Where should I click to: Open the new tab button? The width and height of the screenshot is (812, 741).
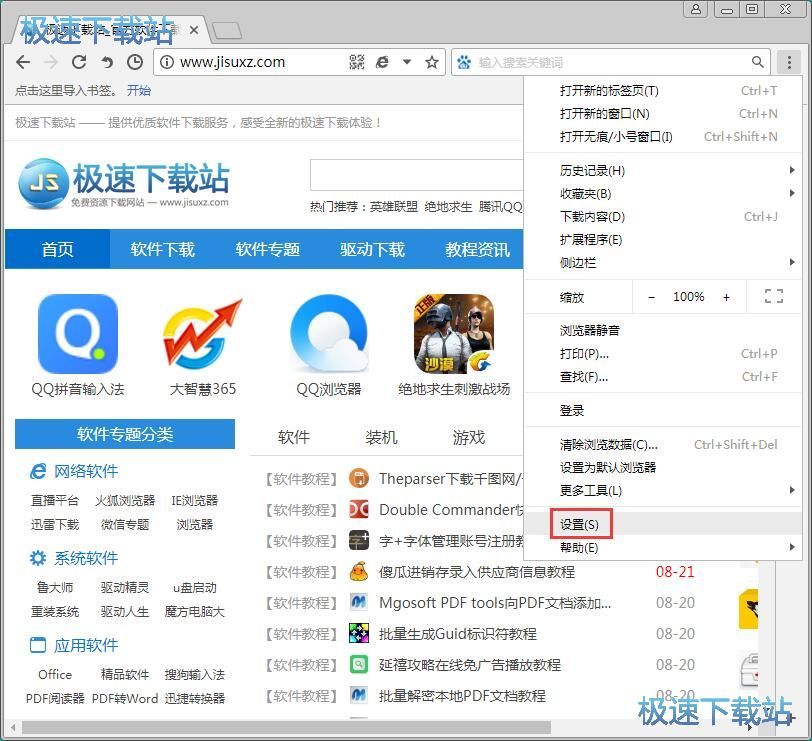pos(227,30)
